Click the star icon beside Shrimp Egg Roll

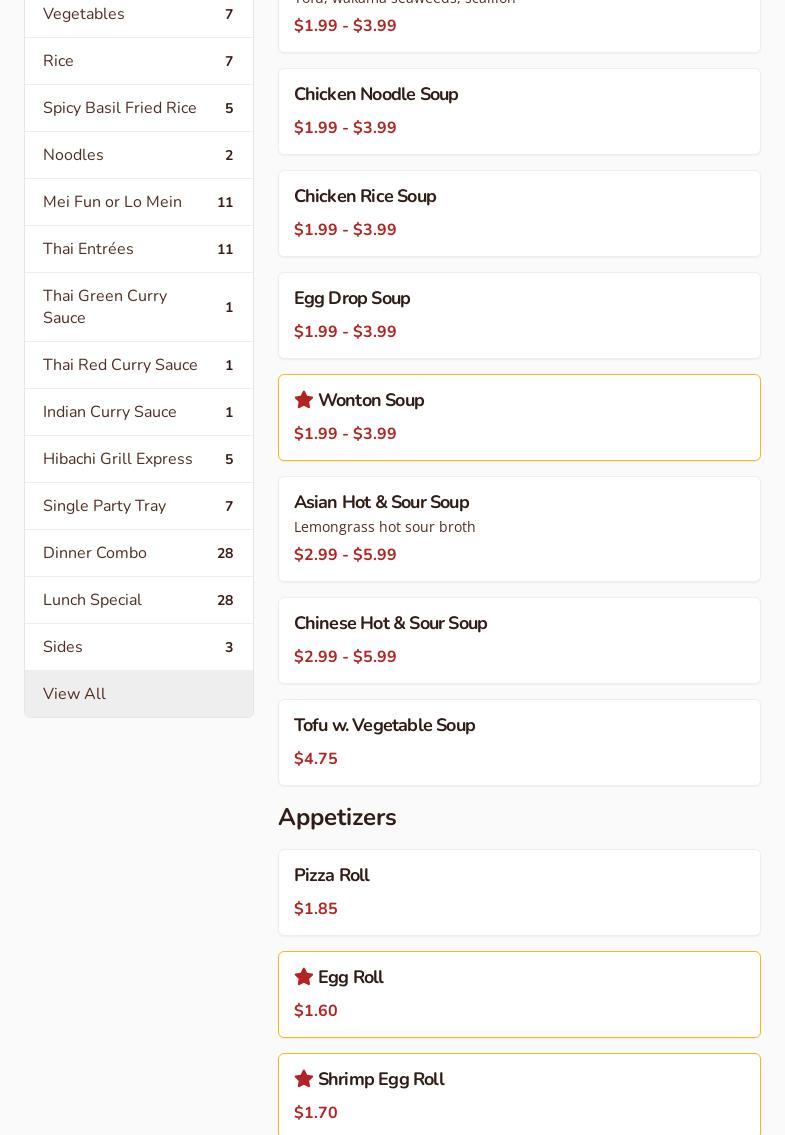tap(304, 1079)
